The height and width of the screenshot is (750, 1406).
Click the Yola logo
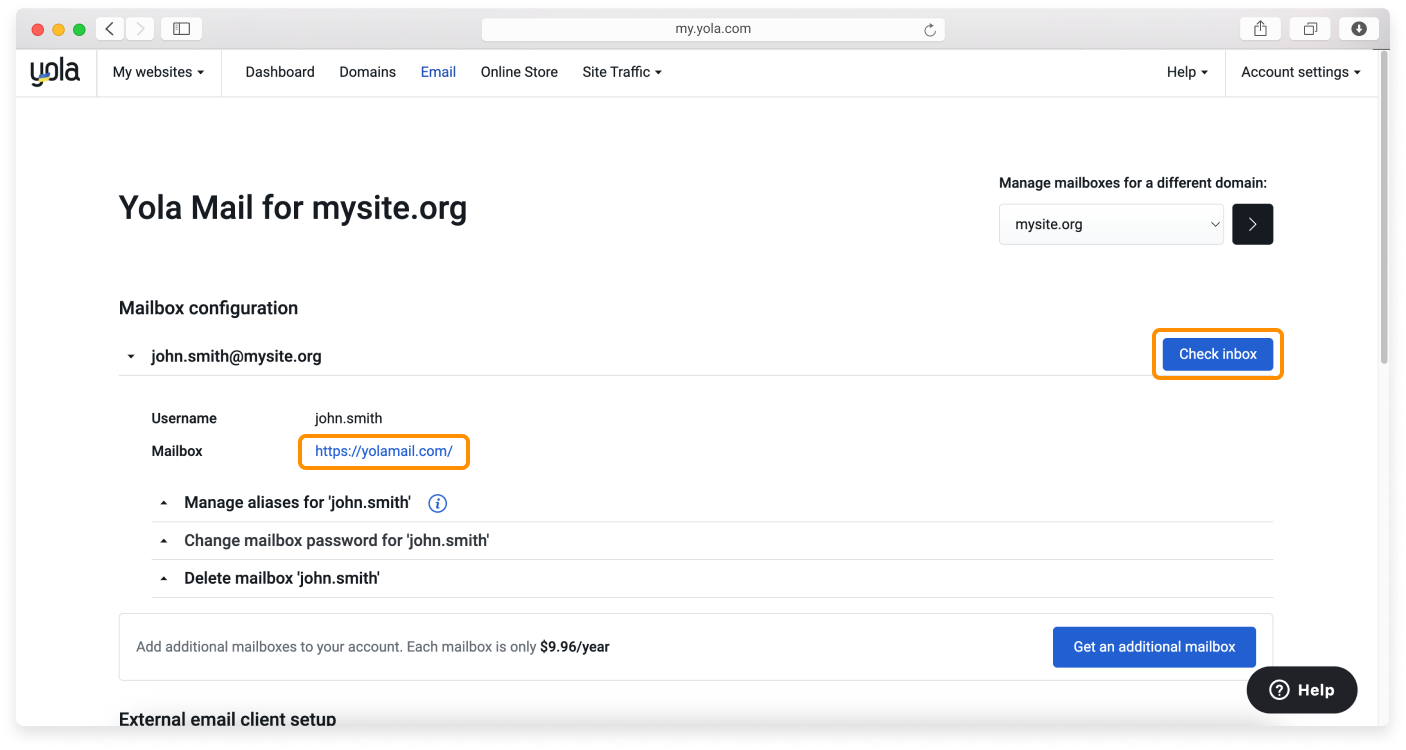pos(54,71)
